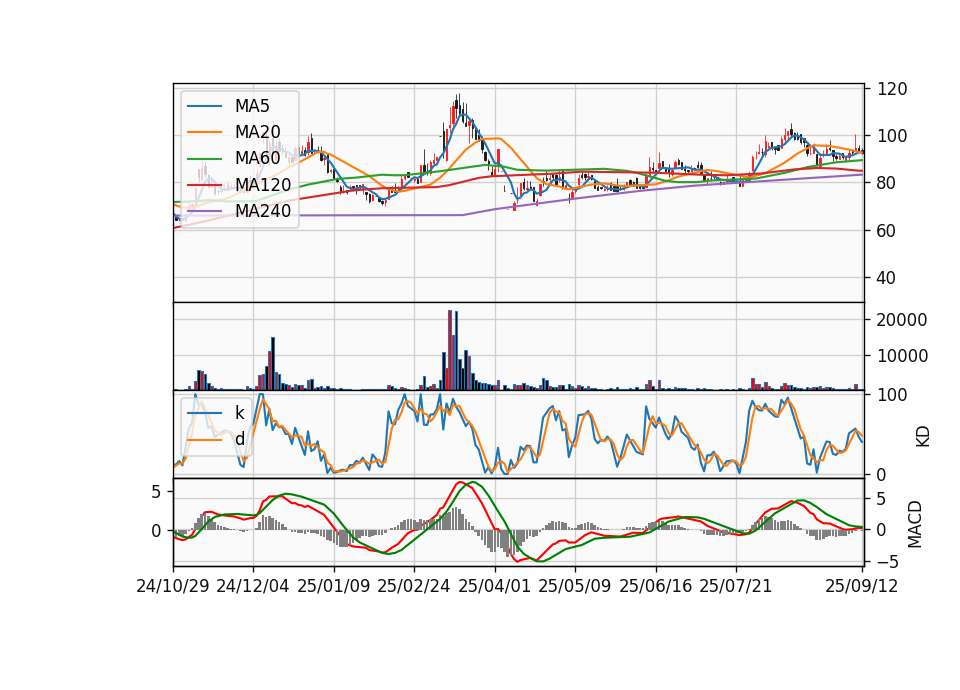
Task: Click the 120 price axis tick
Action: point(892,89)
